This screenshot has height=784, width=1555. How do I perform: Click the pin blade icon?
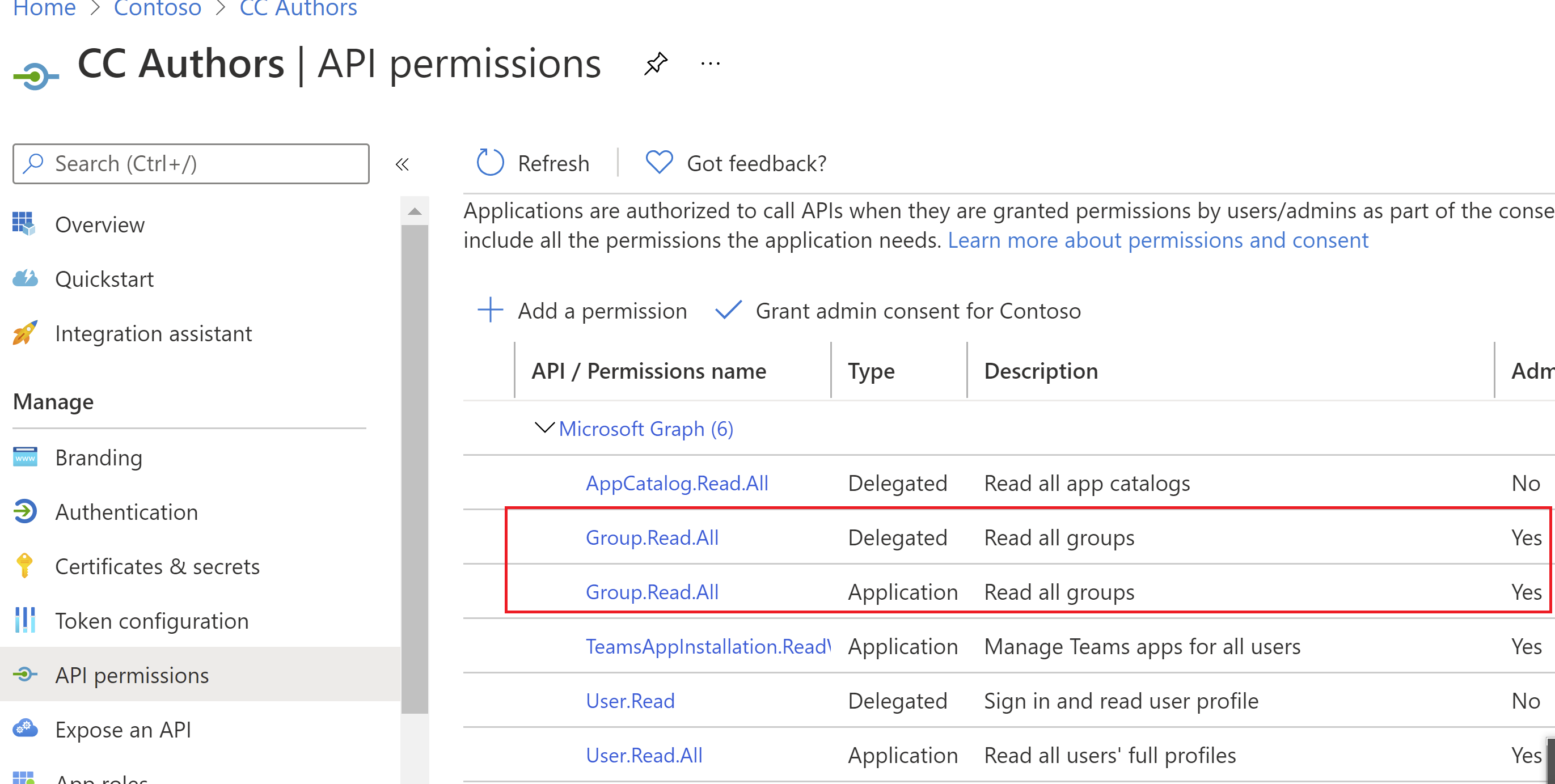click(x=655, y=63)
